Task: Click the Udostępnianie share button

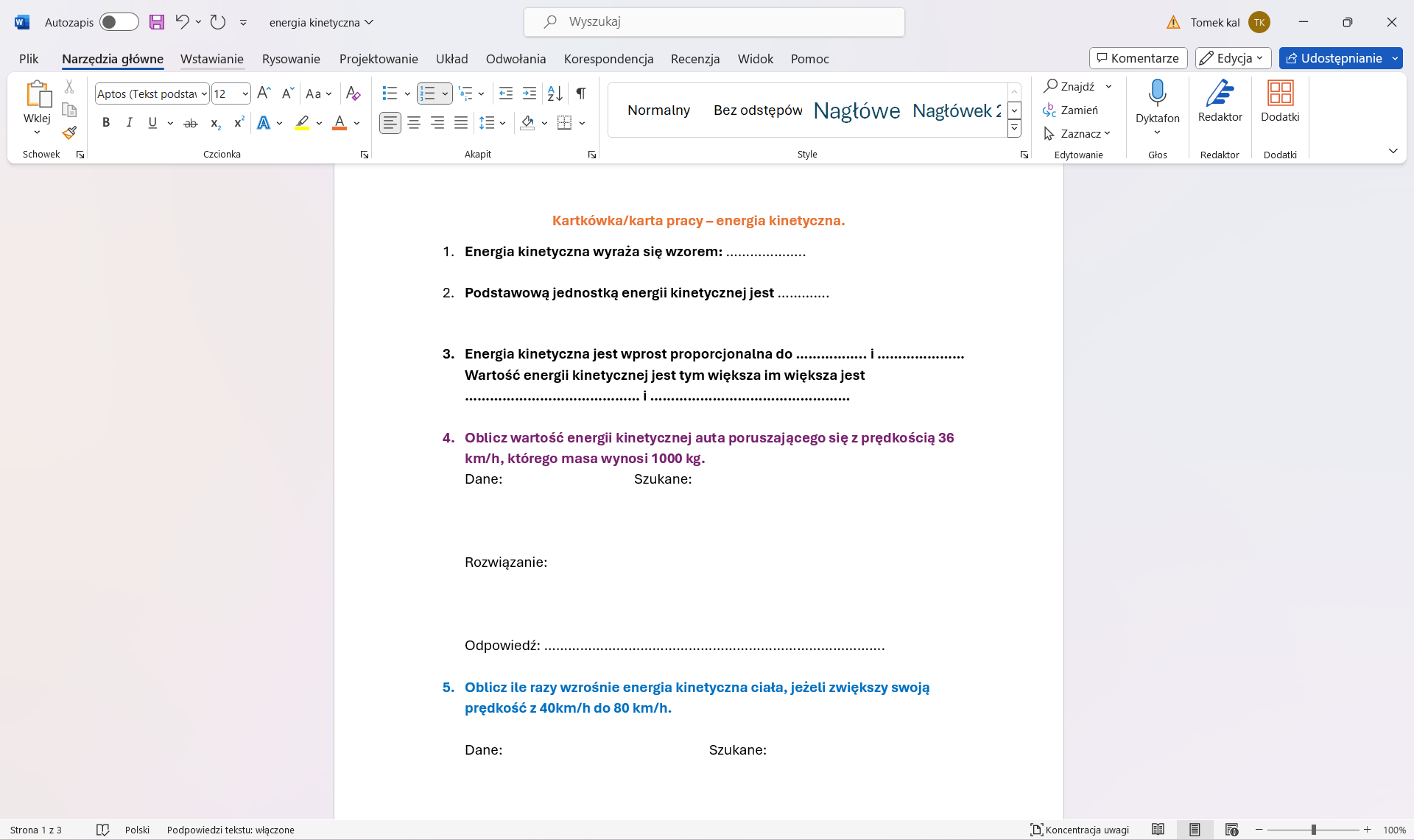Action: tap(1334, 58)
